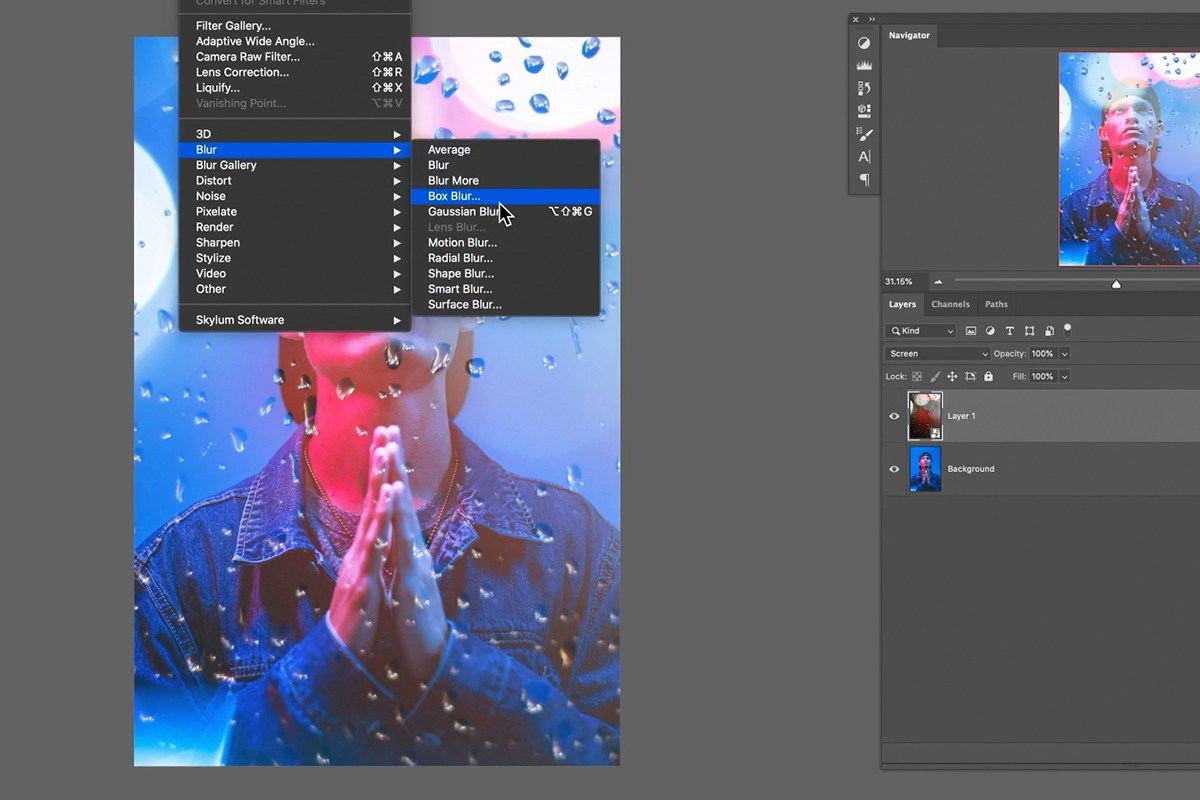Screen dimensions: 1200x800
Task: Close the collapsed icon panel group
Action: coord(856,19)
